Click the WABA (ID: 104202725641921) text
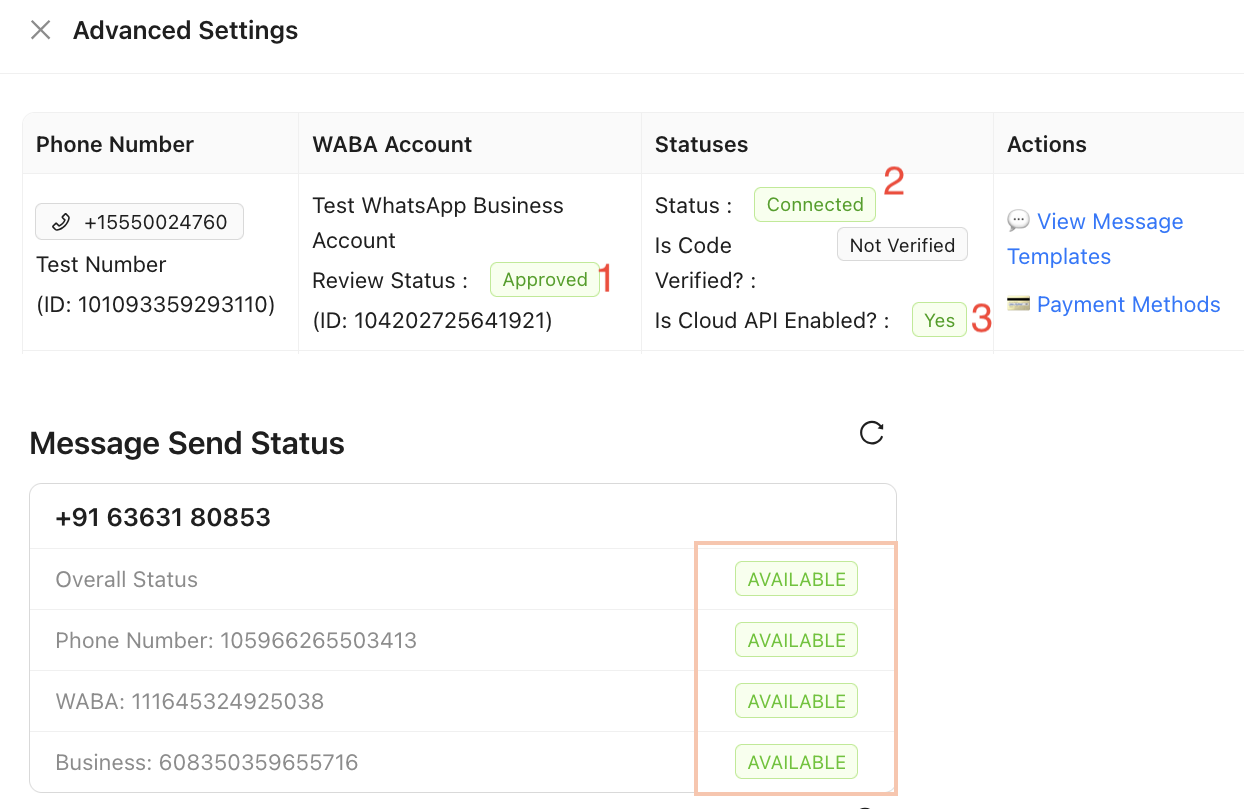The image size is (1244, 809). (x=432, y=320)
